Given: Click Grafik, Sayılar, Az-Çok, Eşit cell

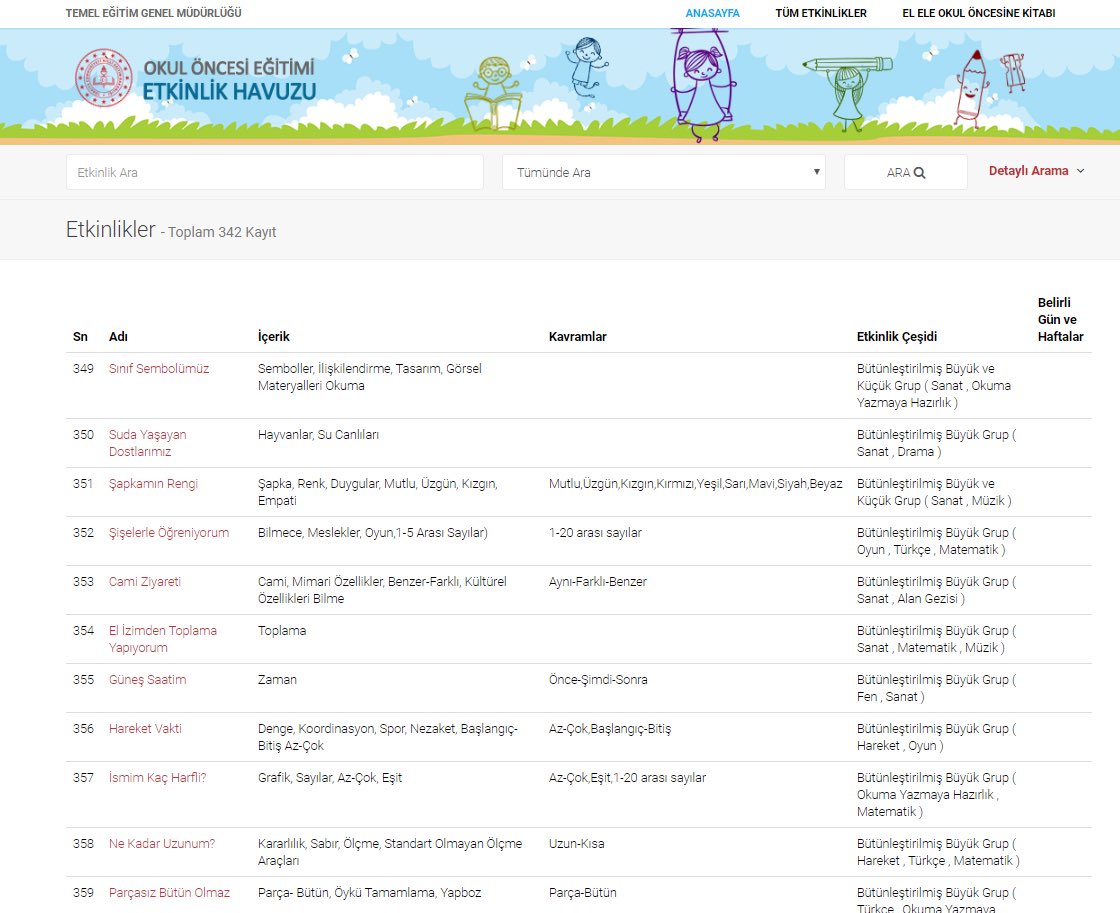Looking at the screenshot, I should point(329,777).
